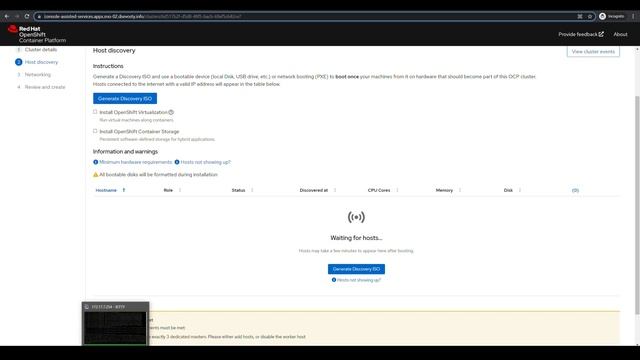Click the warning triangle about bootable disks
Viewport: 640px width, 360px height.
[96, 175]
